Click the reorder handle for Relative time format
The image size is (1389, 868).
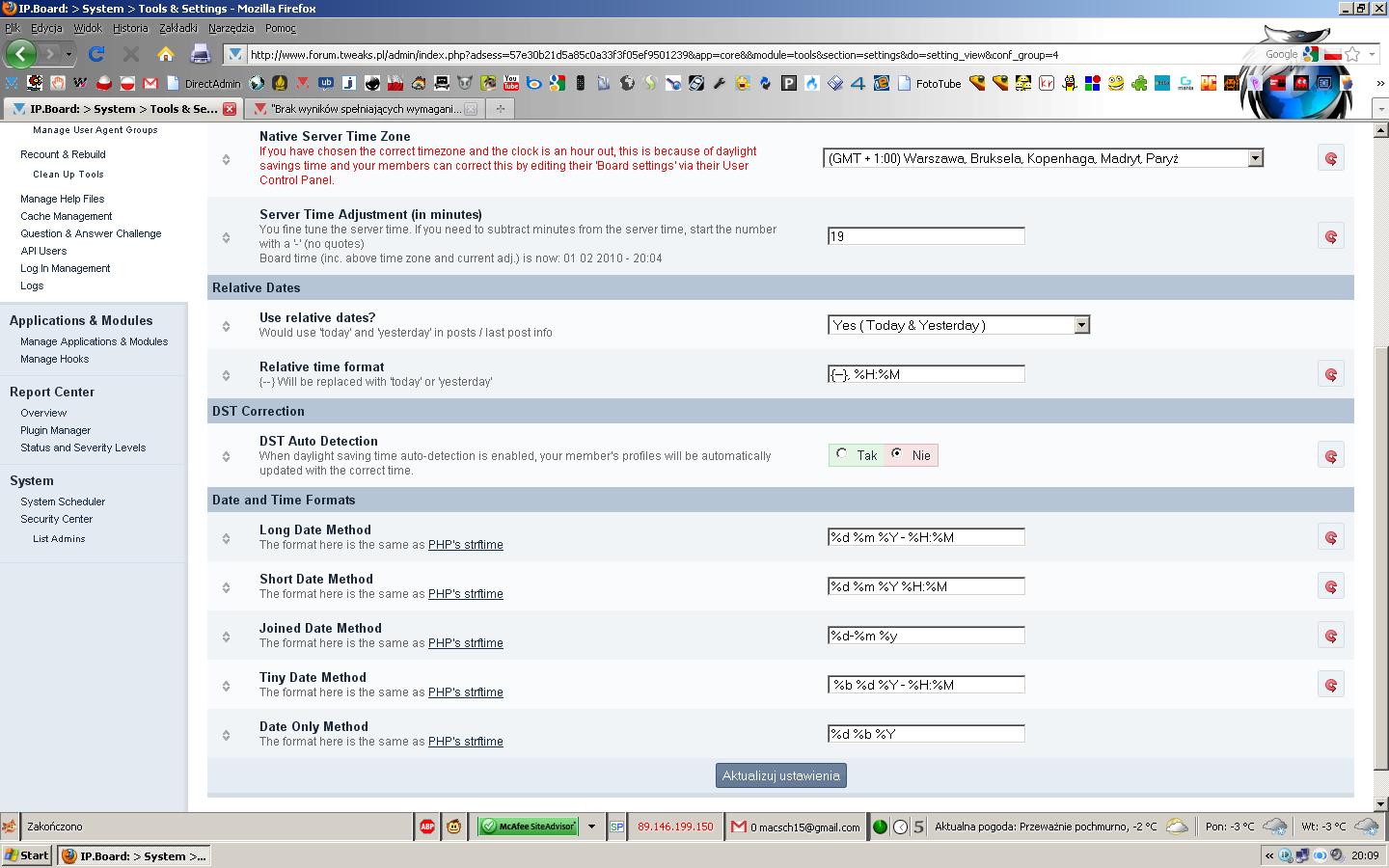tap(226, 375)
